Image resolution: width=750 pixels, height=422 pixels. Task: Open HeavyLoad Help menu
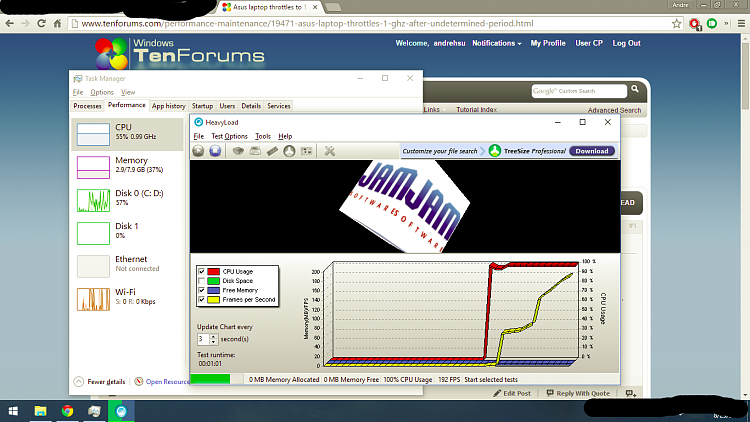[285, 136]
